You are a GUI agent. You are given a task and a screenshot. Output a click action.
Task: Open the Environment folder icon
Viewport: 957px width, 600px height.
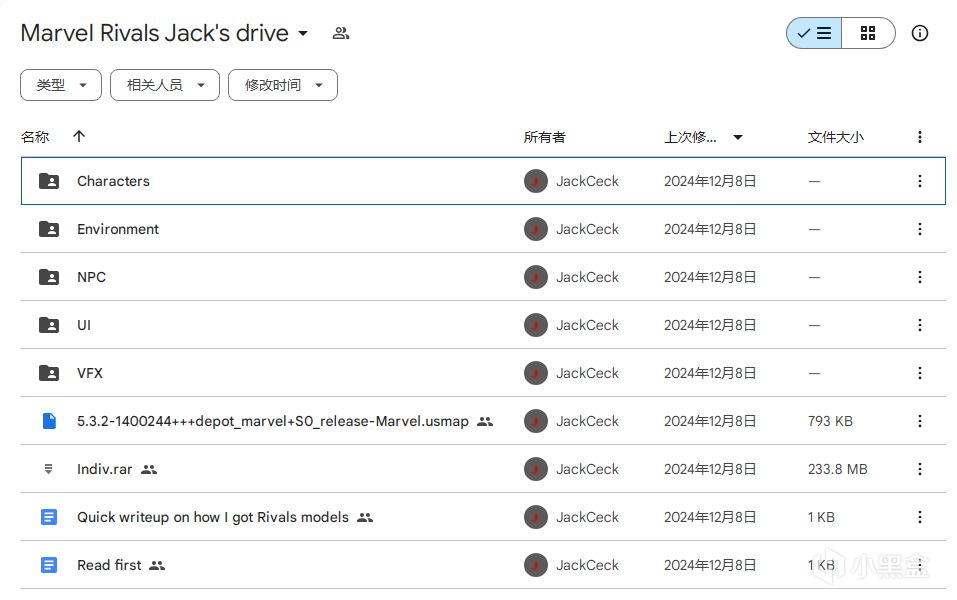click(x=49, y=229)
